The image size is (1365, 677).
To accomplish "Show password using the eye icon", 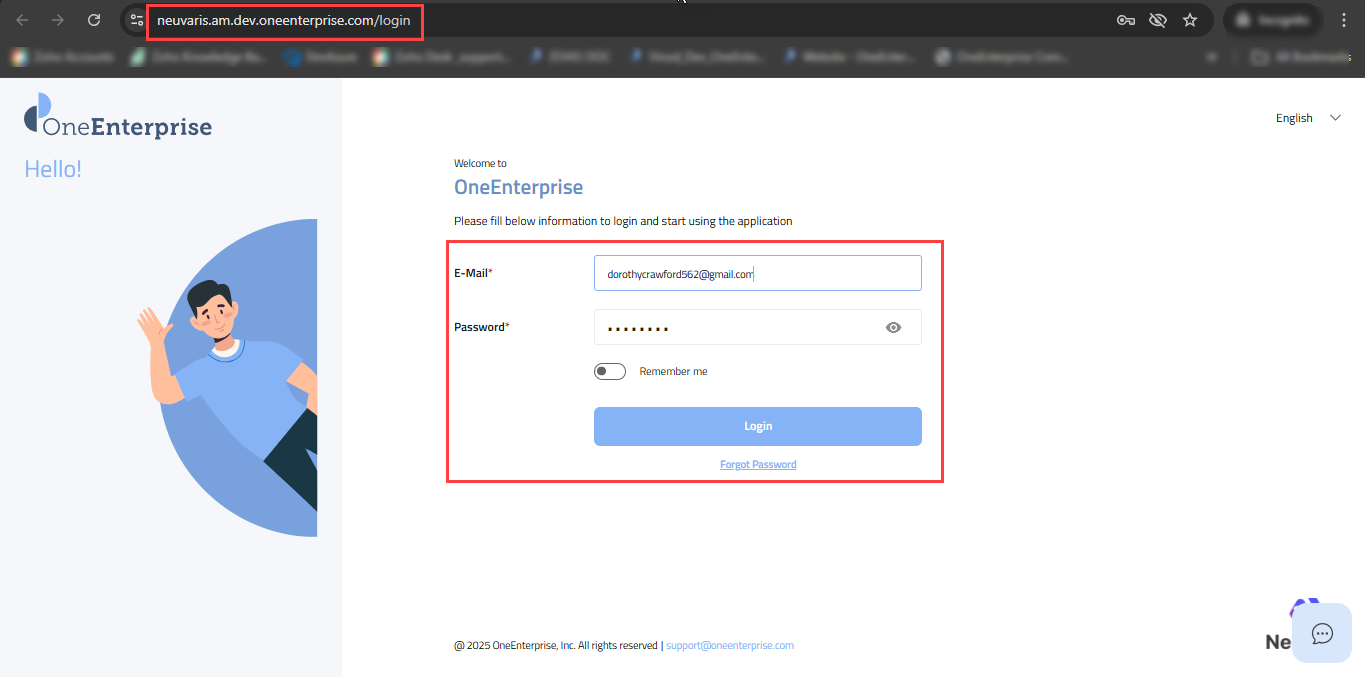I will 894,327.
